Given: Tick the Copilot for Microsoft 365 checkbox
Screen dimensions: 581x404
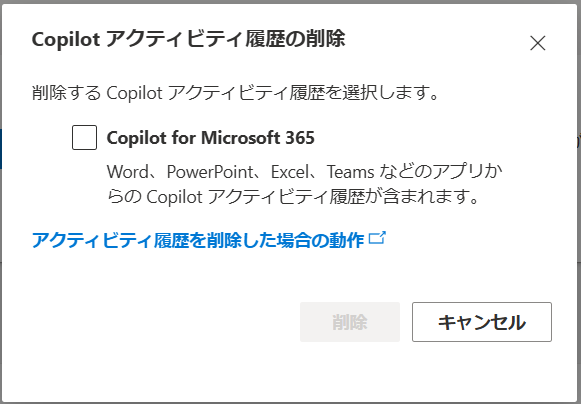Looking at the screenshot, I should point(84,138).
